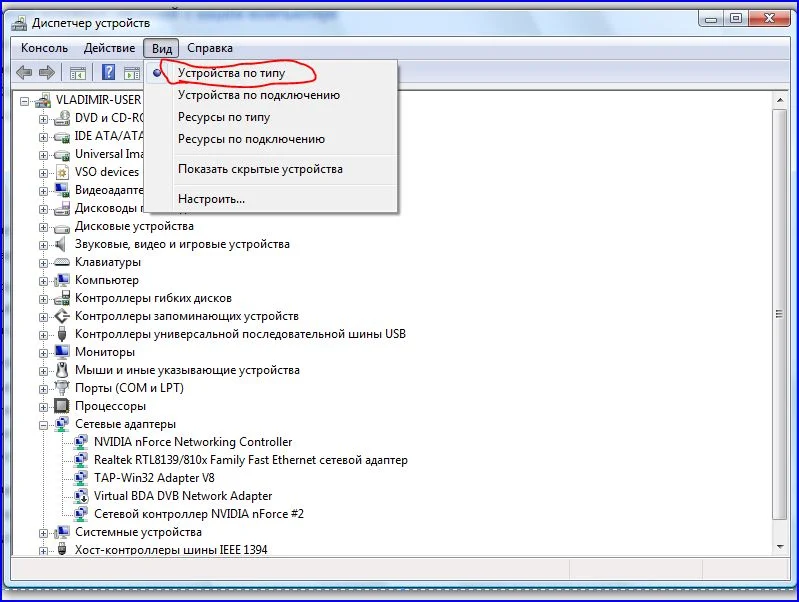
Task: Select NVIDIA nForce Networking Controller
Action: (193, 442)
